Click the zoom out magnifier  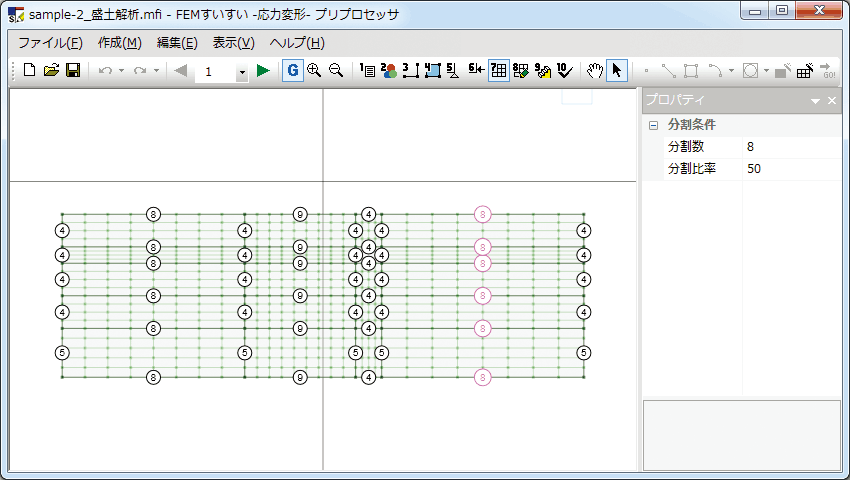pyautogui.click(x=336, y=71)
